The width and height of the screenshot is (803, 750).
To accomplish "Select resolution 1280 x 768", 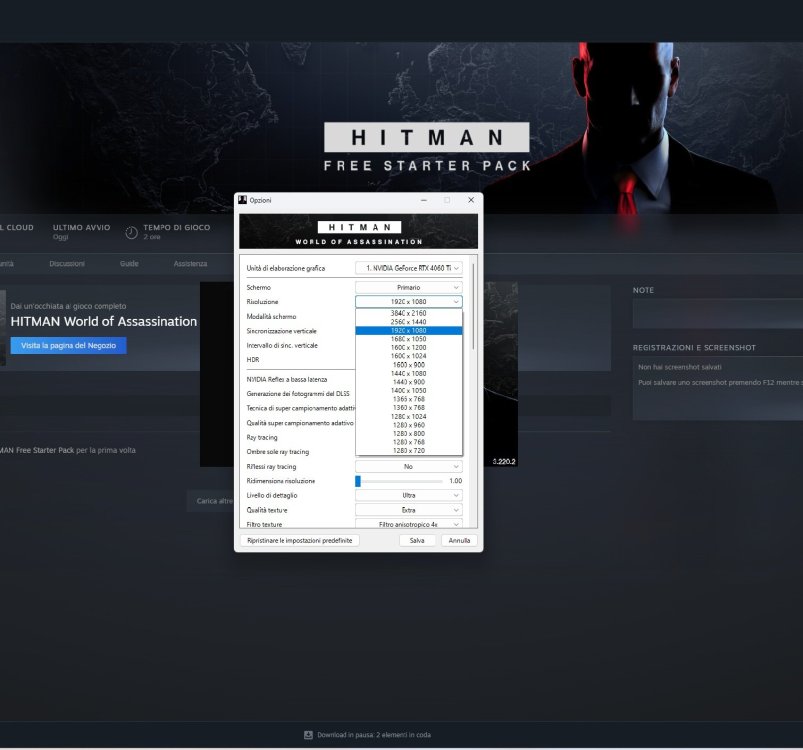I will [409, 442].
